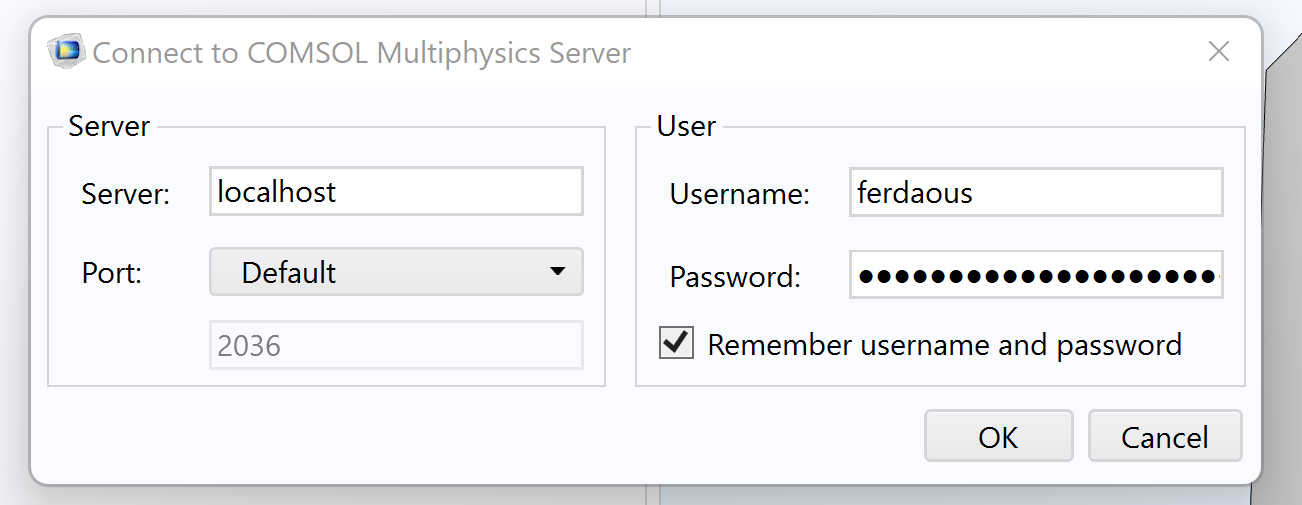Cancel the server connection dialog
This screenshot has height=505, width=1302.
point(1164,436)
